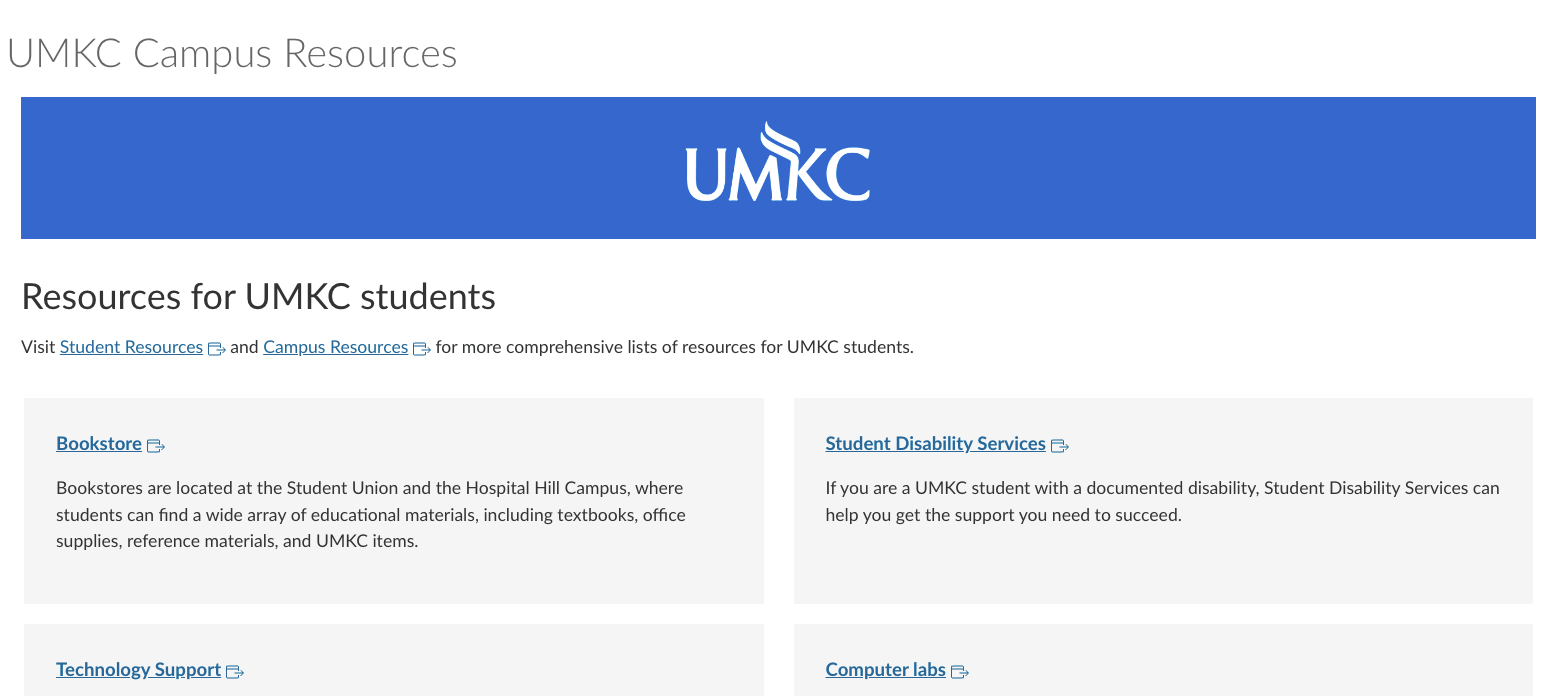Viewport: 1559px width, 696px height.
Task: Click the external-link icon beside Student Resources
Action: pyautogui.click(x=216, y=349)
